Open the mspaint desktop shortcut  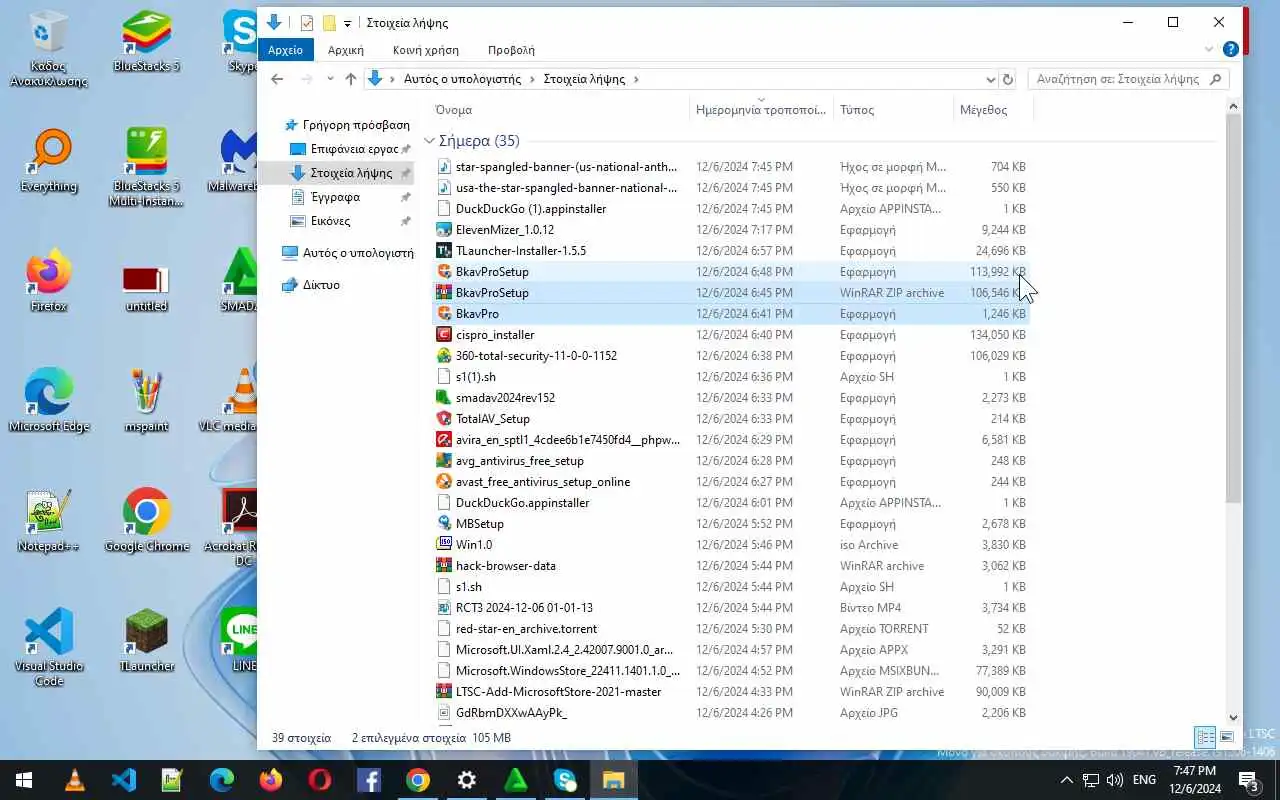tap(147, 402)
